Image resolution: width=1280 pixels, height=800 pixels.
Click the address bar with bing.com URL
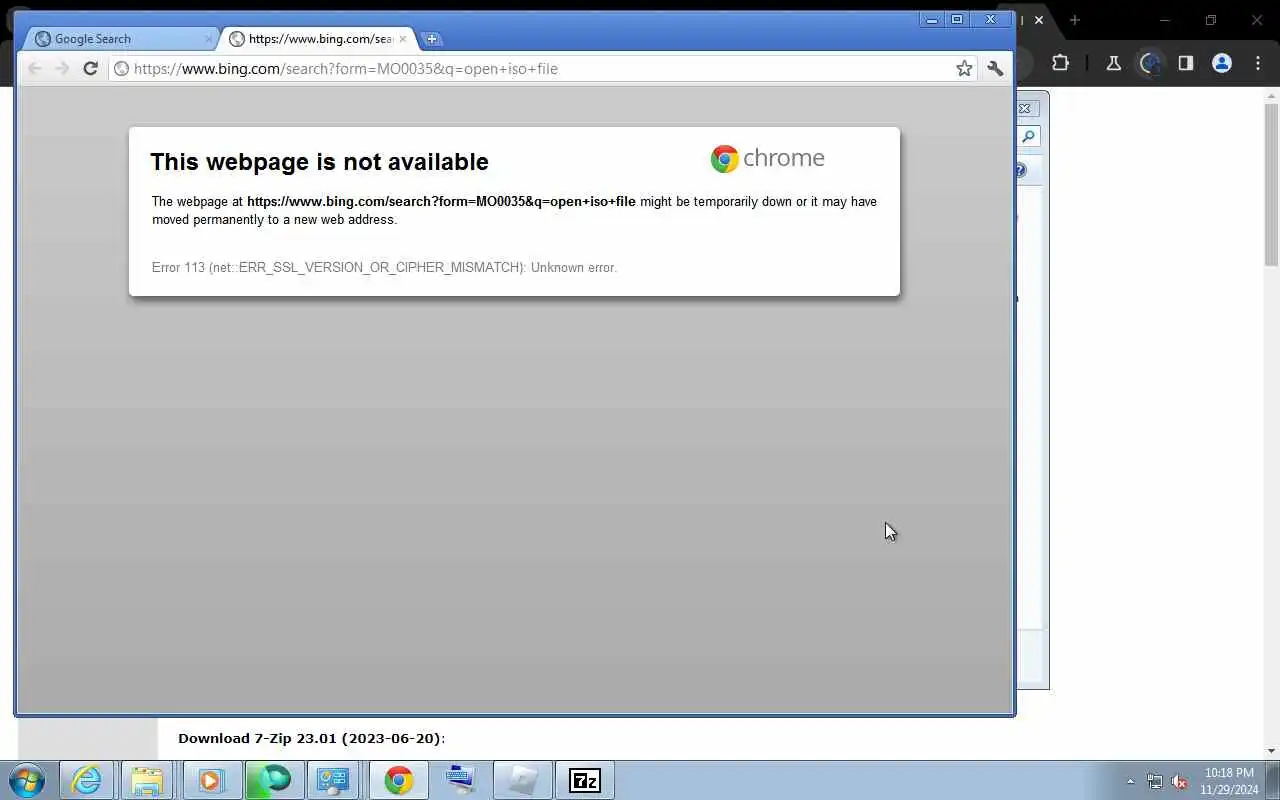pyautogui.click(x=530, y=68)
